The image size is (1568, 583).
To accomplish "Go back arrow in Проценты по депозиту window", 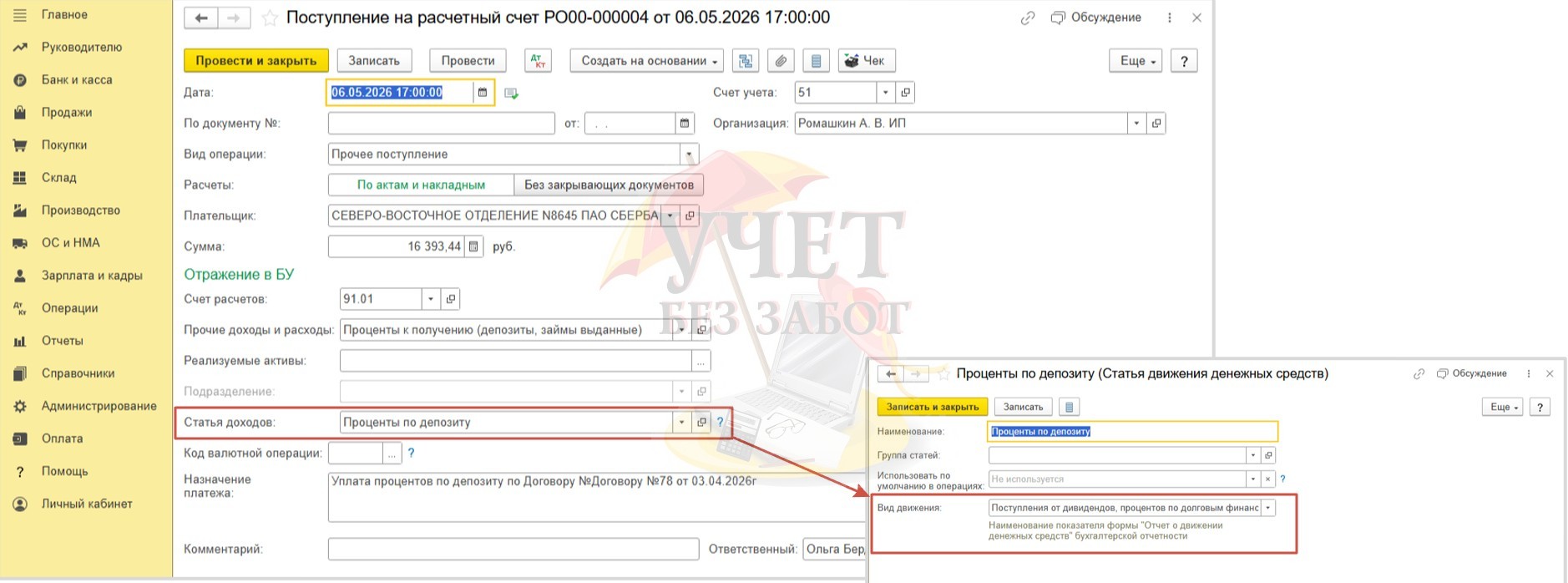I will point(891,374).
